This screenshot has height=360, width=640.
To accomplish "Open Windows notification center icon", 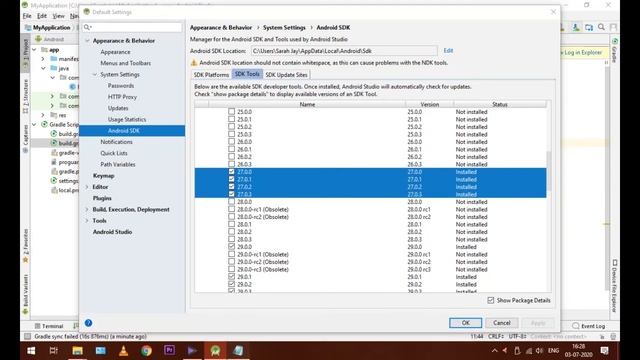I will pyautogui.click(x=604, y=351).
